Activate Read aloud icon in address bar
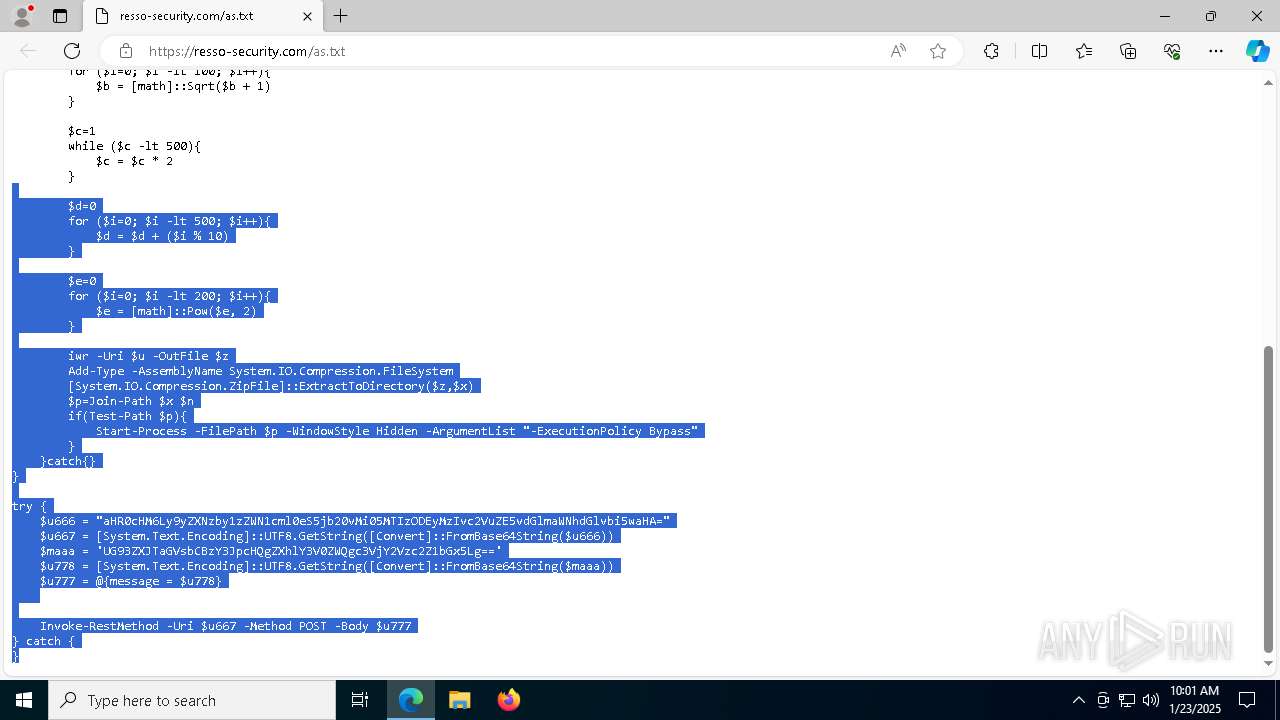The height and width of the screenshot is (720, 1280). [898, 51]
